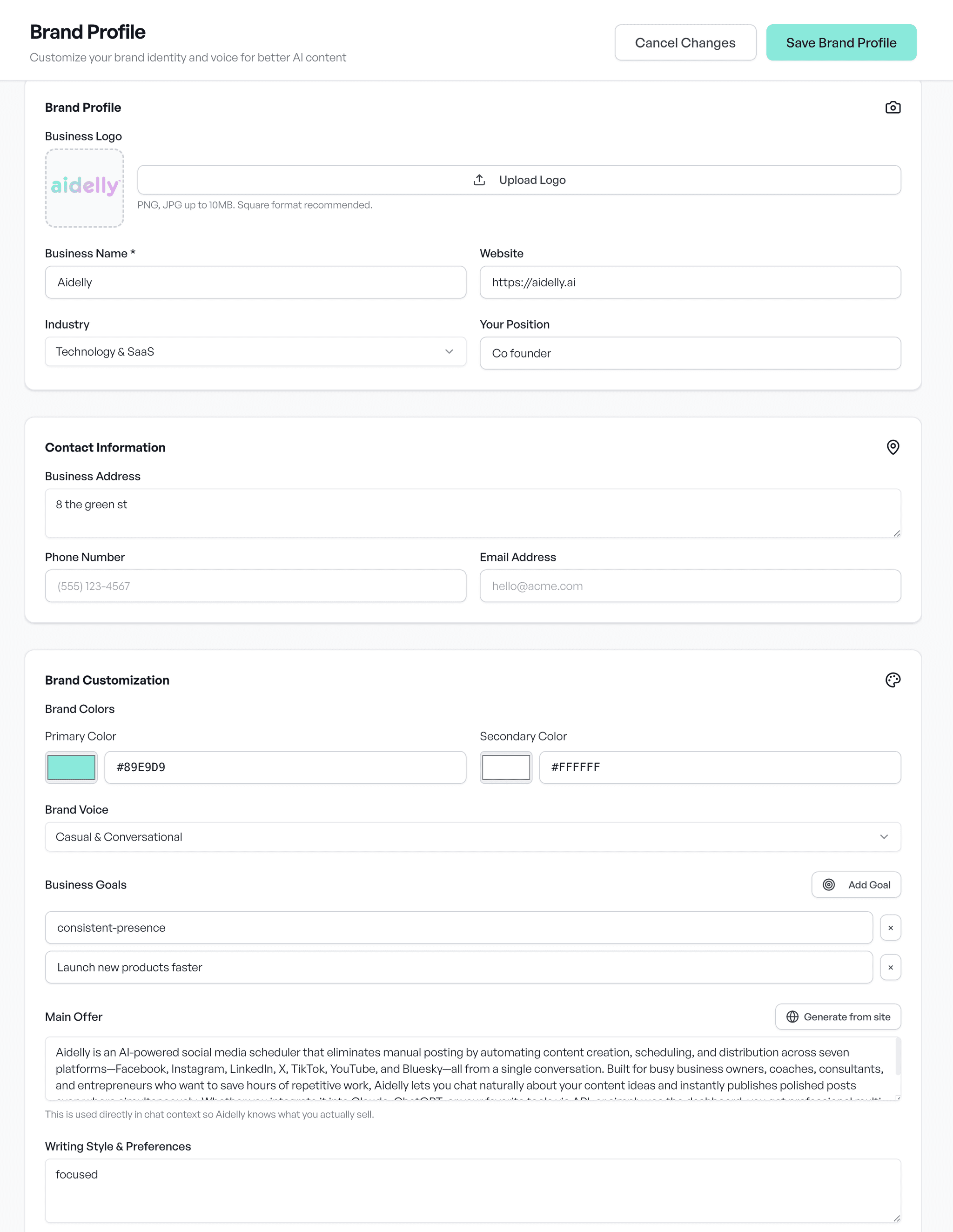The image size is (953, 1232).
Task: Save the brand profile
Action: pos(841,43)
